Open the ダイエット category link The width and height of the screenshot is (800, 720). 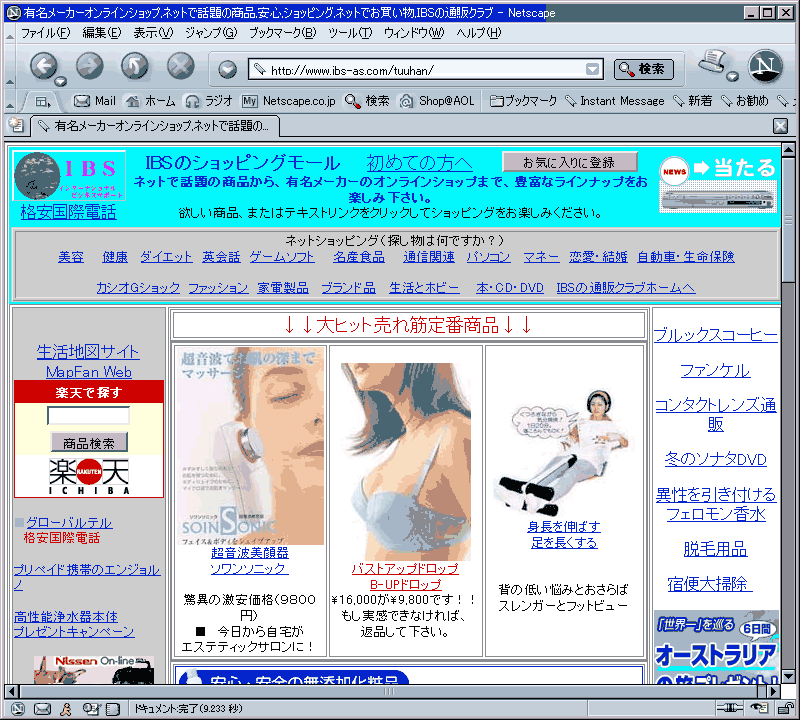coord(166,257)
